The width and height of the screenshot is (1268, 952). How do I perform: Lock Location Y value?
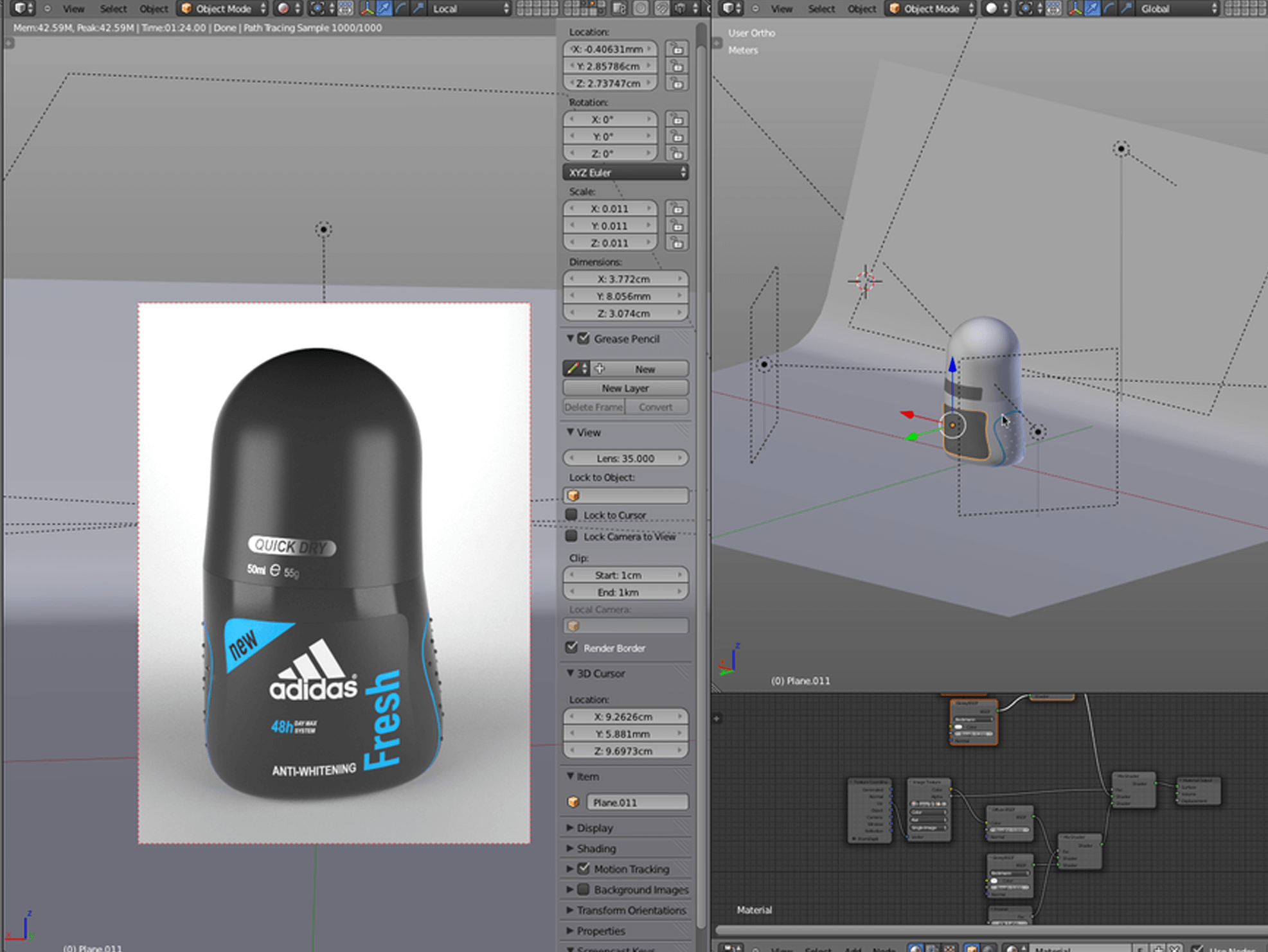(x=677, y=66)
